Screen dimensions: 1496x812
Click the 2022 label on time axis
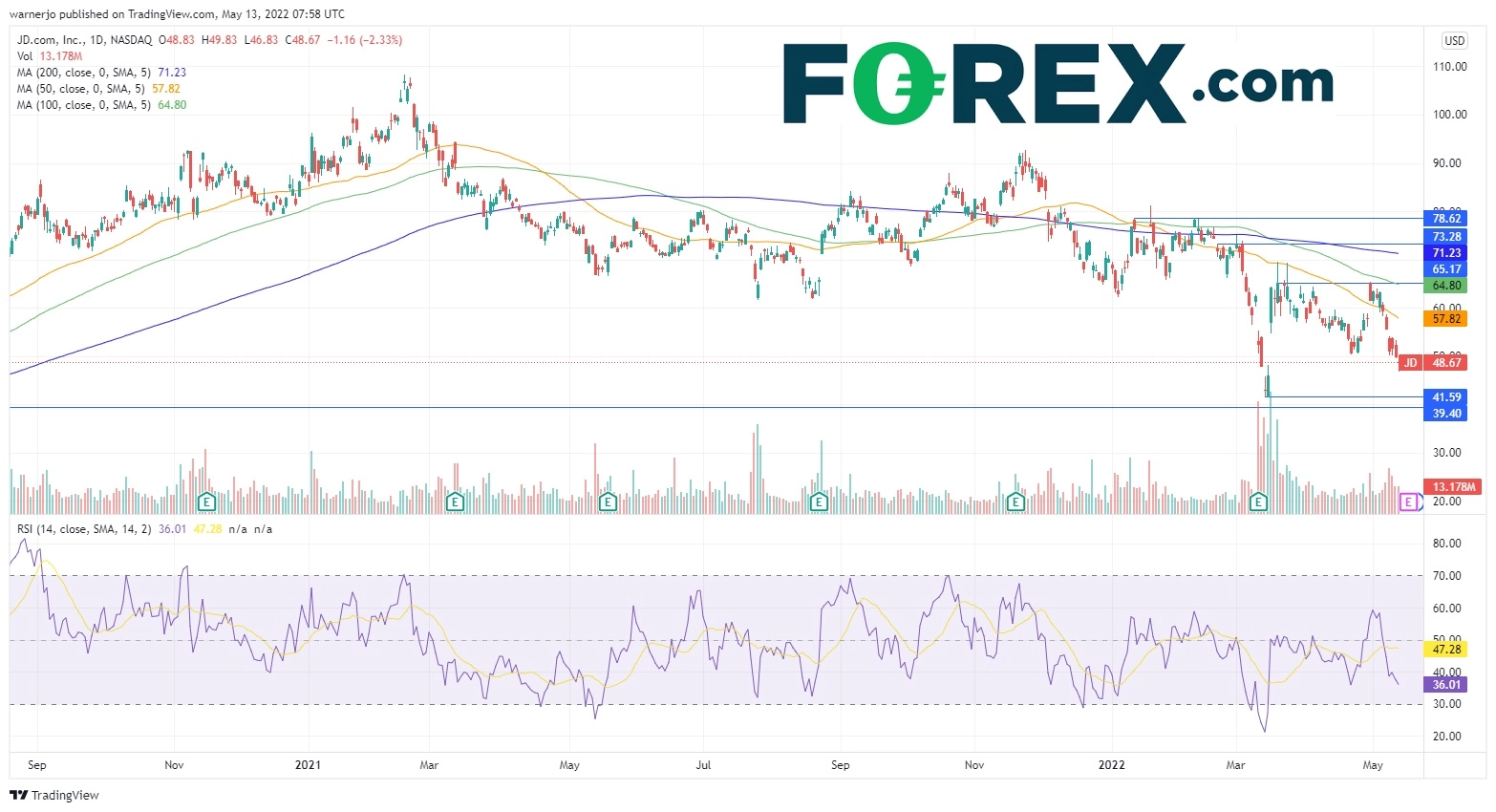[x=1111, y=765]
